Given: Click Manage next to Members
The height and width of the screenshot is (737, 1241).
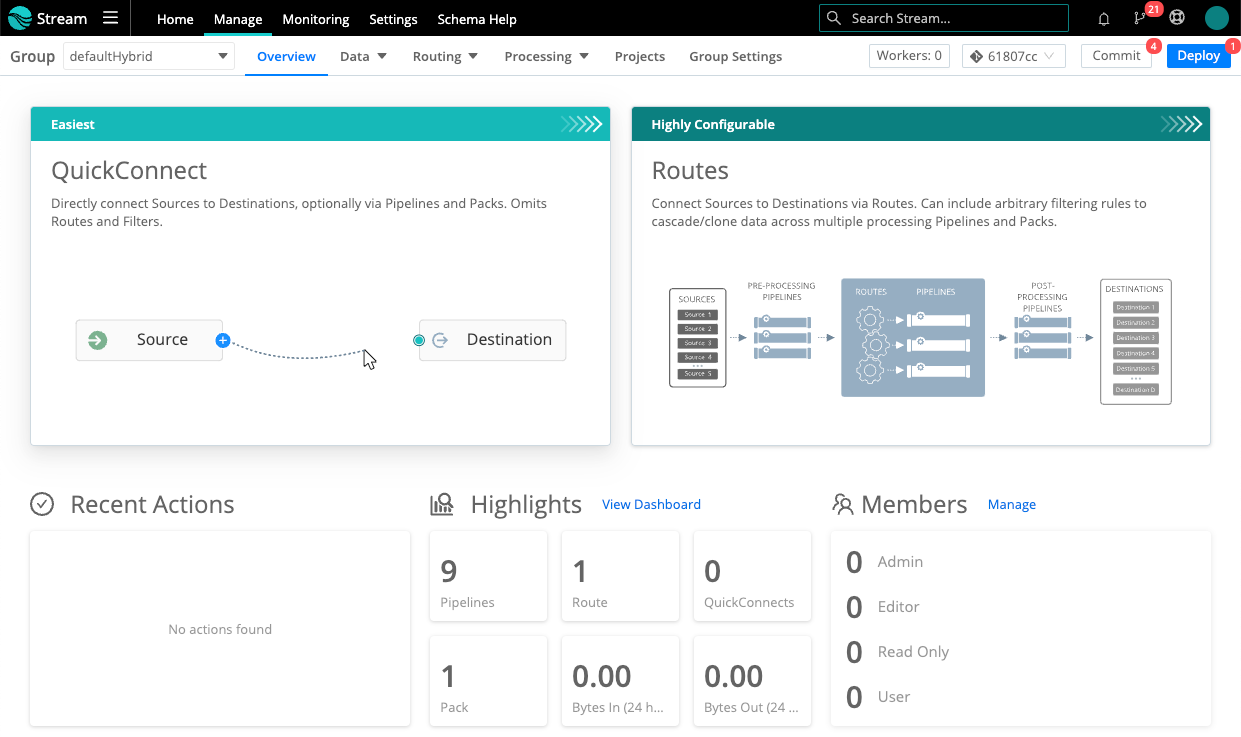Looking at the screenshot, I should (1011, 504).
